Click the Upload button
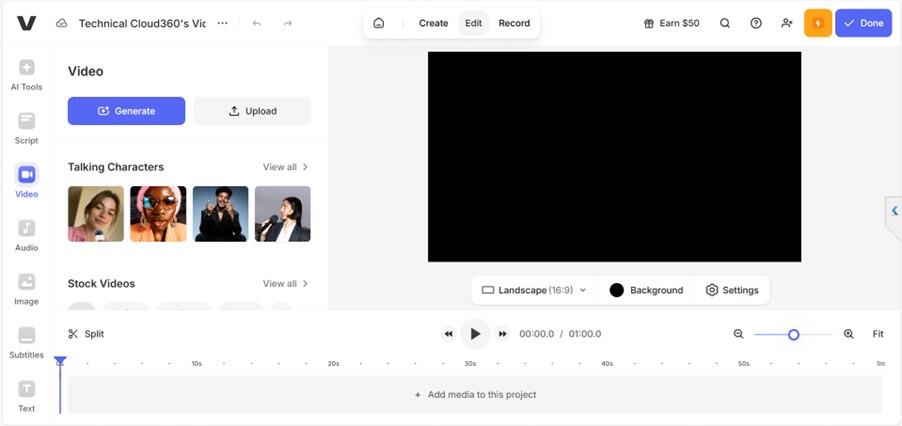 pos(253,111)
